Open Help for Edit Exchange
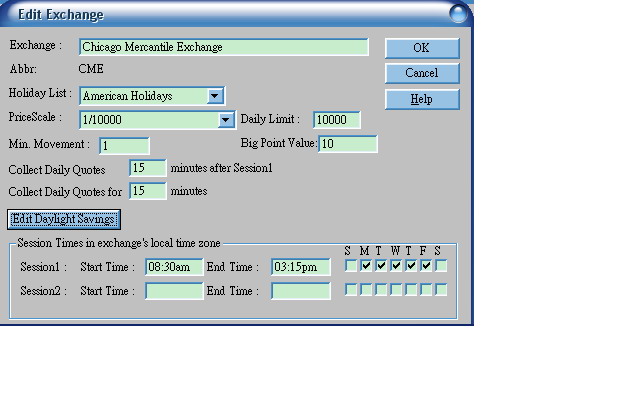 [422, 99]
